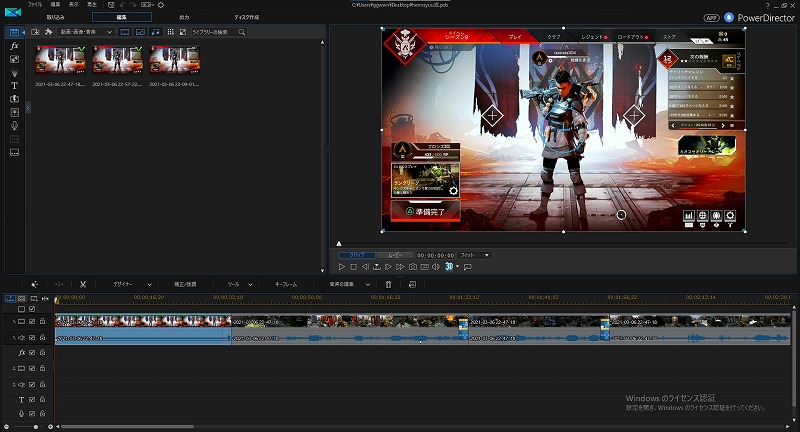Toggle the title (T) track checkbox
The height and width of the screenshot is (432, 800).
[x=32, y=399]
